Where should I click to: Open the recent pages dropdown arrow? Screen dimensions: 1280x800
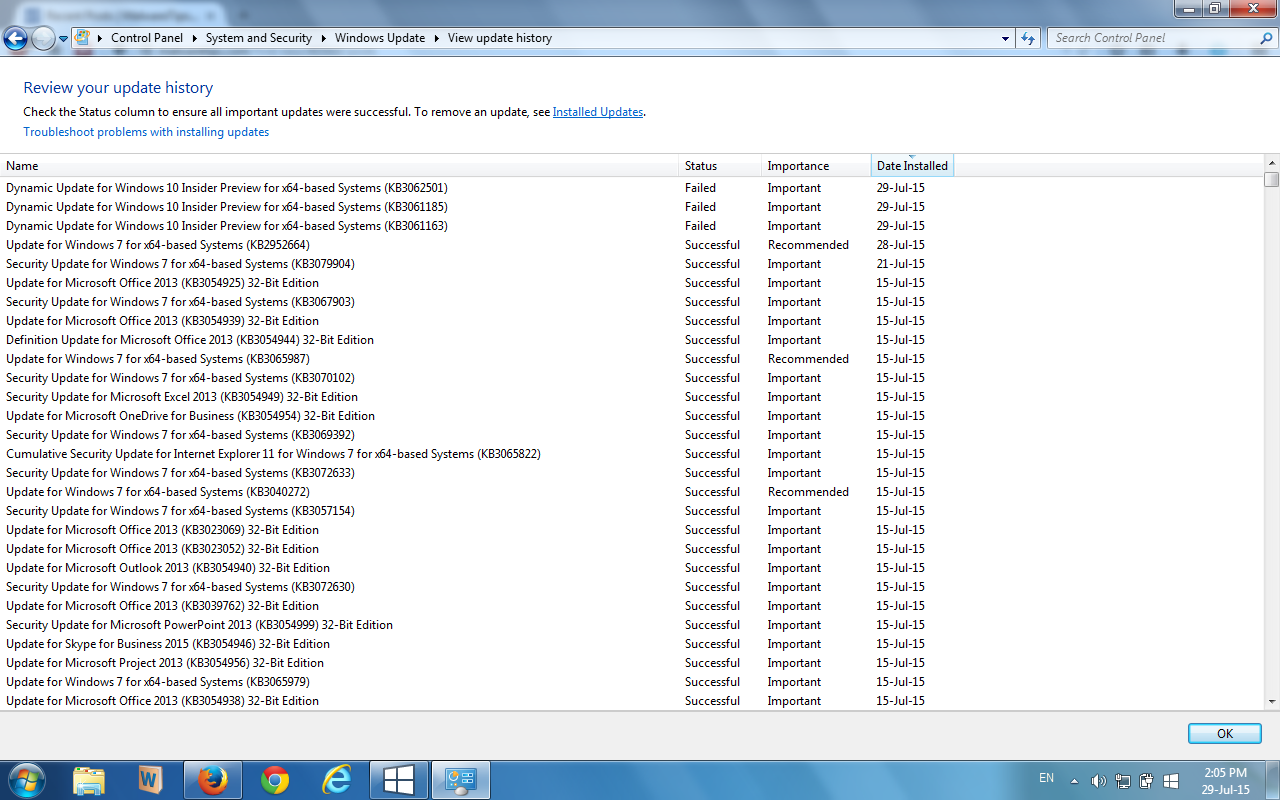pyautogui.click(x=63, y=39)
